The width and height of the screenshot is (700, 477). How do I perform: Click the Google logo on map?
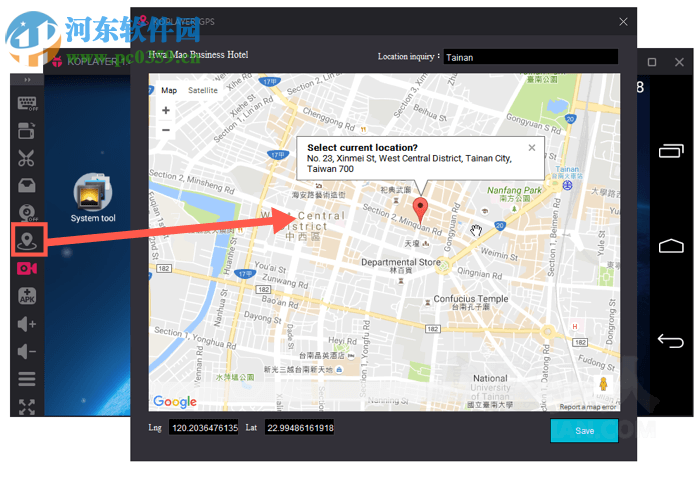175,402
